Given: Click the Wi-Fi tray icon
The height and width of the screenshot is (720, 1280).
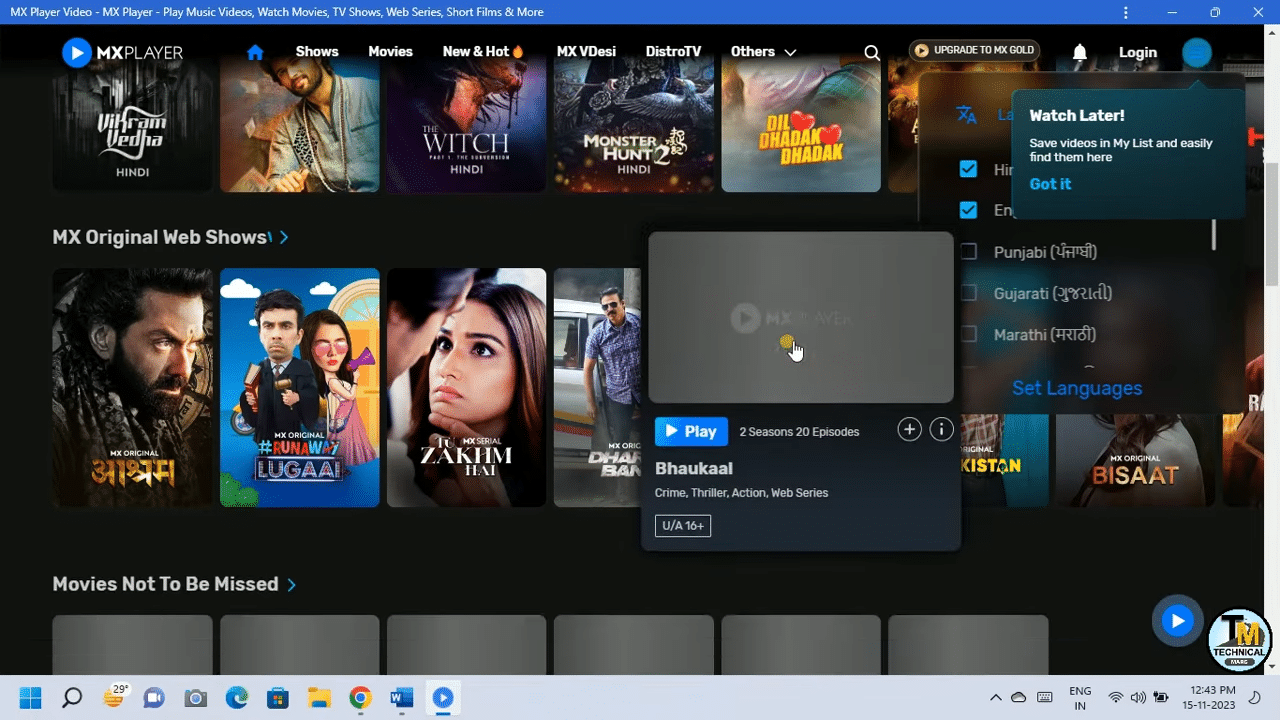Looking at the screenshot, I should [1115, 697].
